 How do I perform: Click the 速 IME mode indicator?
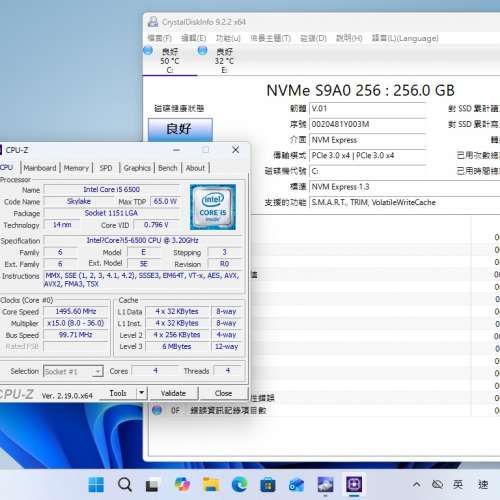tap(483, 484)
